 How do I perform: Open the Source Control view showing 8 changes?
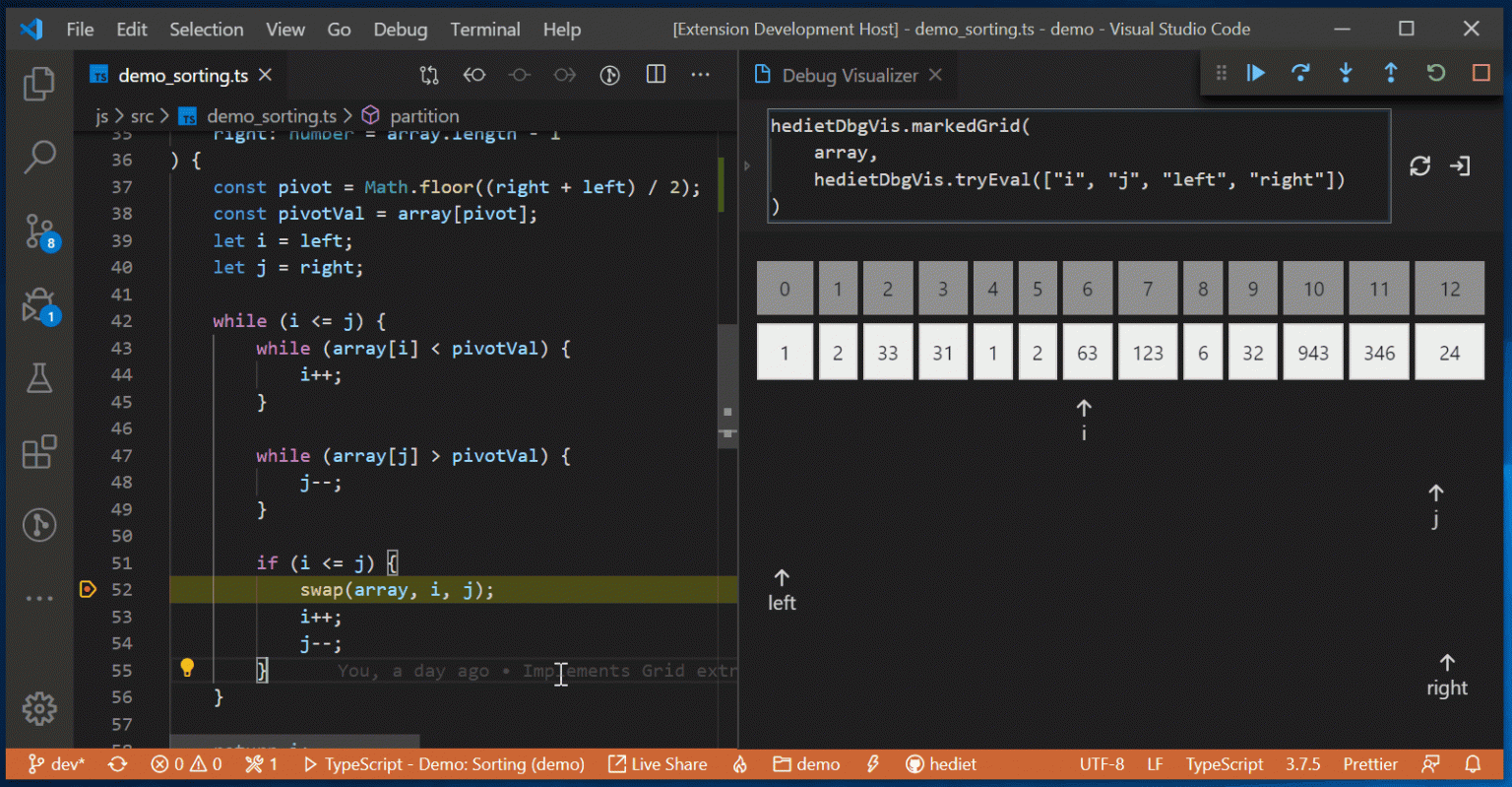39,230
